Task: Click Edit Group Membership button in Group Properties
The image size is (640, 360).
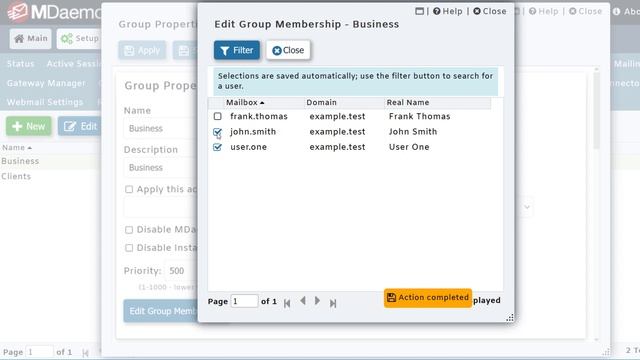Action: point(161,311)
